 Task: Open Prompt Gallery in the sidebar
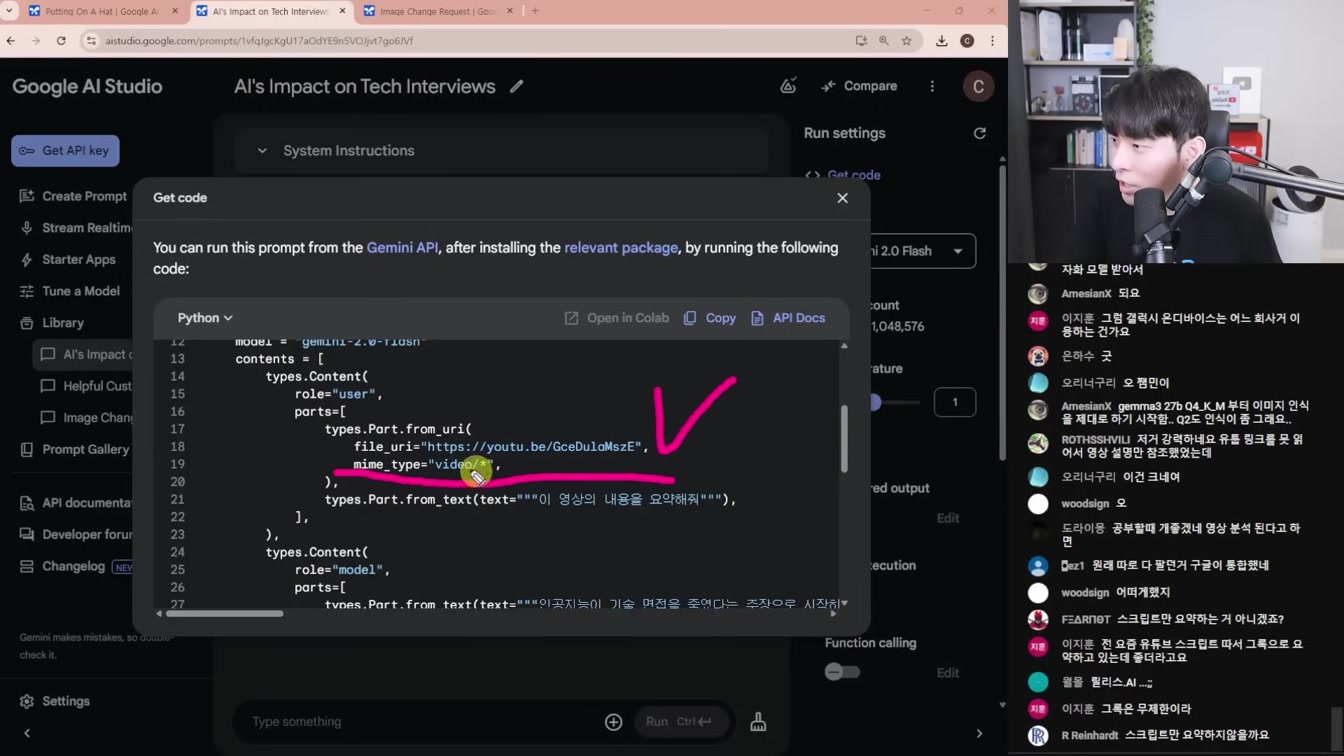point(74,450)
